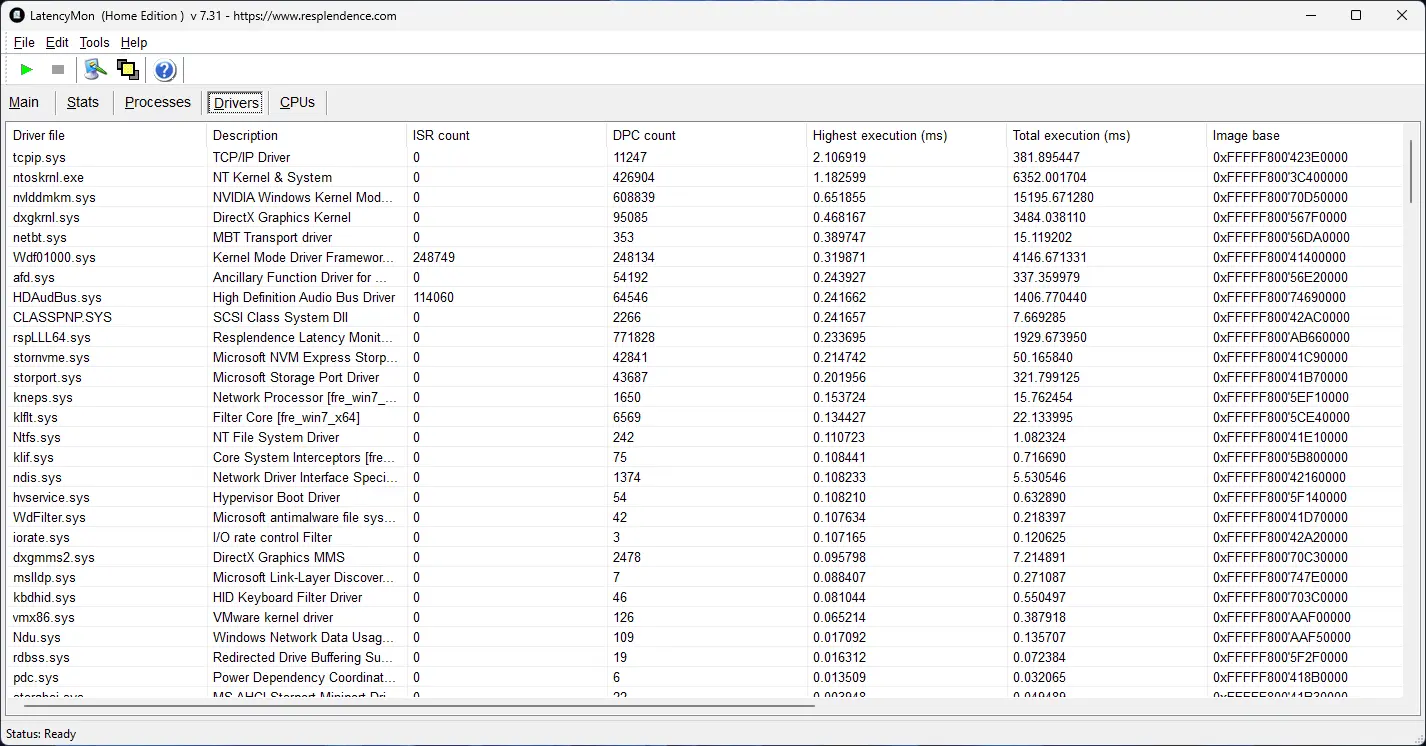Click the yellow overlapping windows toolbar icon

click(x=127, y=70)
